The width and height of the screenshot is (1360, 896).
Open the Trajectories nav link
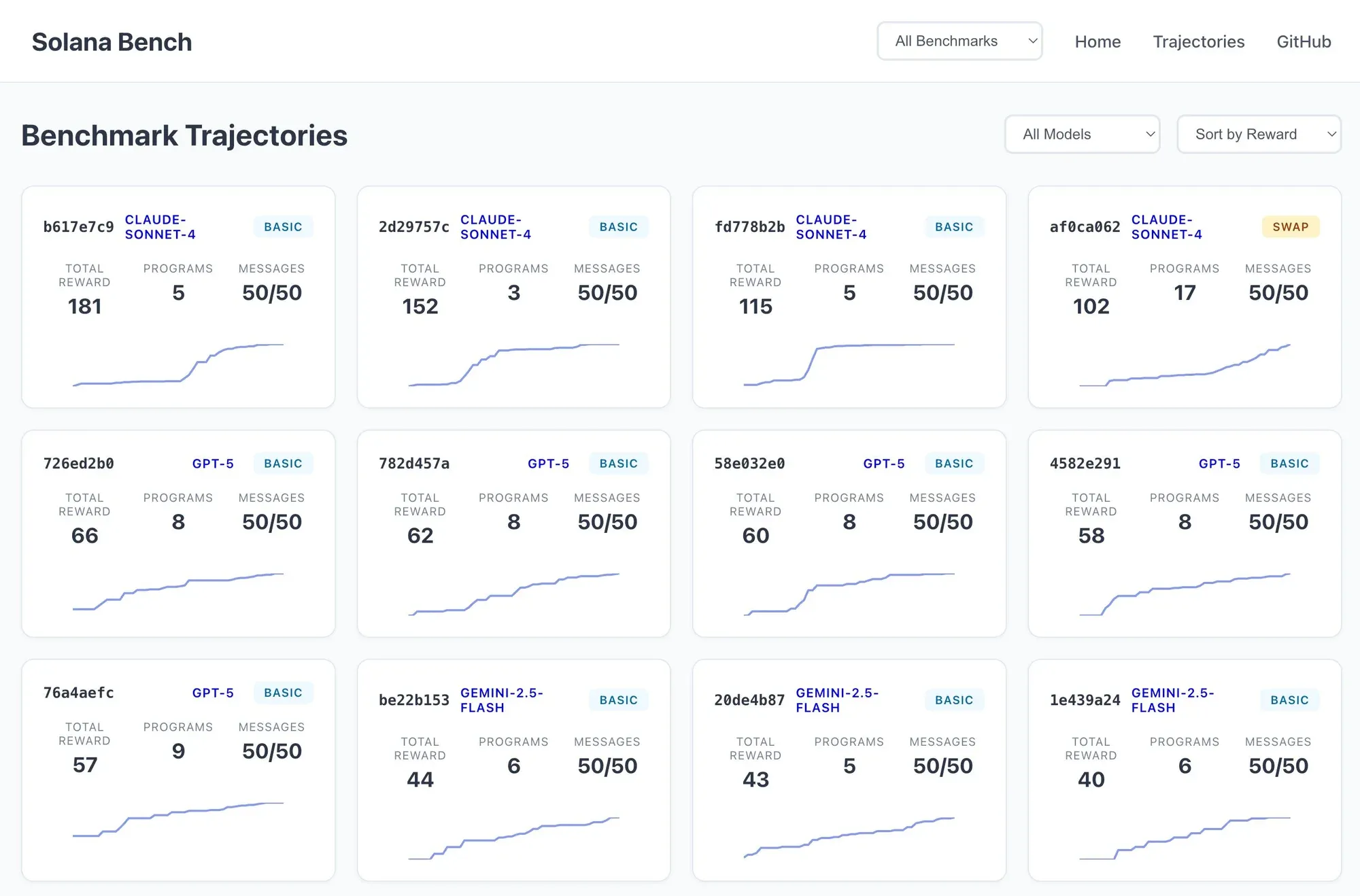click(1198, 42)
